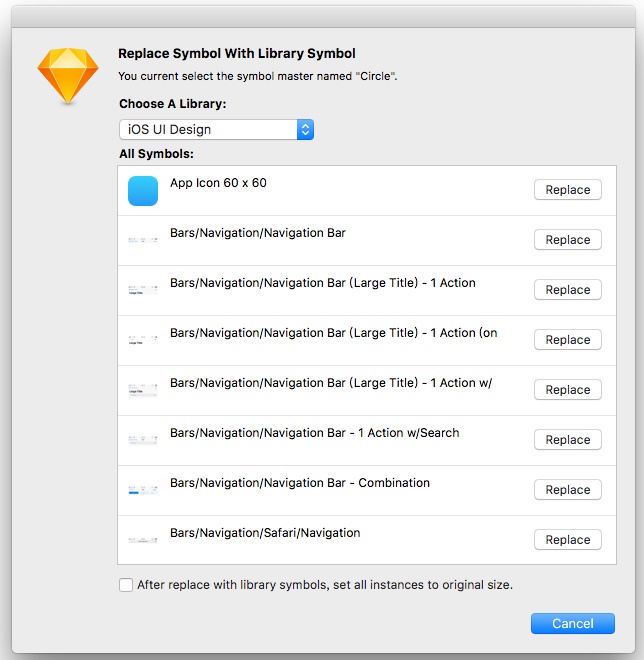Image resolution: width=644 pixels, height=660 pixels.
Task: Replace with Bars/Navigation/Safari/Navigation symbol
Action: (568, 540)
